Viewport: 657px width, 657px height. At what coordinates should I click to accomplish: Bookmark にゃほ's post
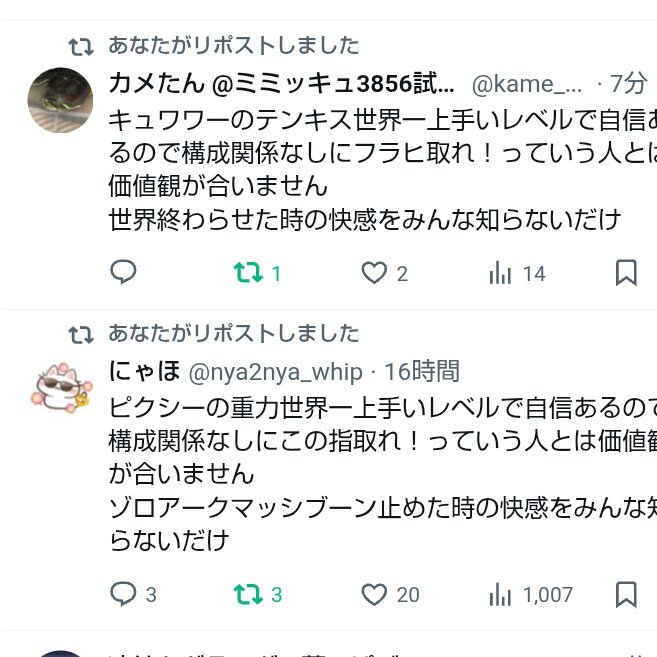coord(626,594)
